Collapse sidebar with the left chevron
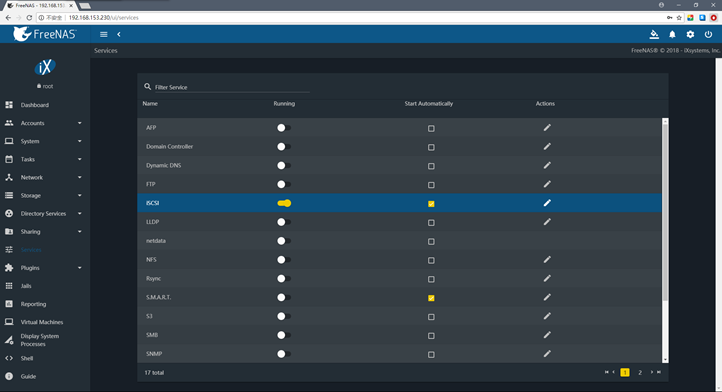722x392 pixels. (119, 35)
